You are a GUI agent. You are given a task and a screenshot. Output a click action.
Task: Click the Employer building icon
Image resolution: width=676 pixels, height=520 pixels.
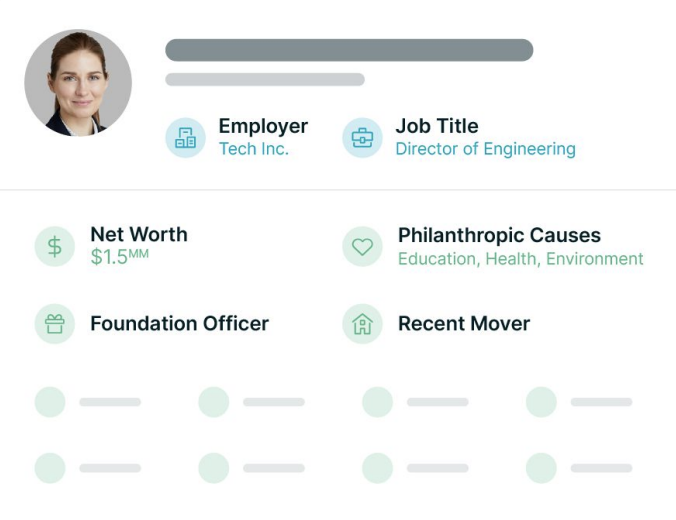click(x=185, y=138)
